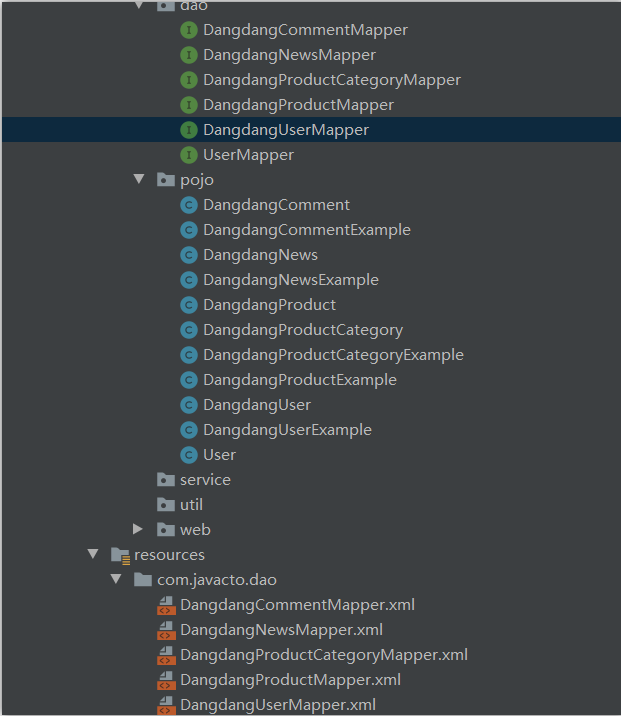
Task: Click the resources root folder icon
Action: (121, 556)
